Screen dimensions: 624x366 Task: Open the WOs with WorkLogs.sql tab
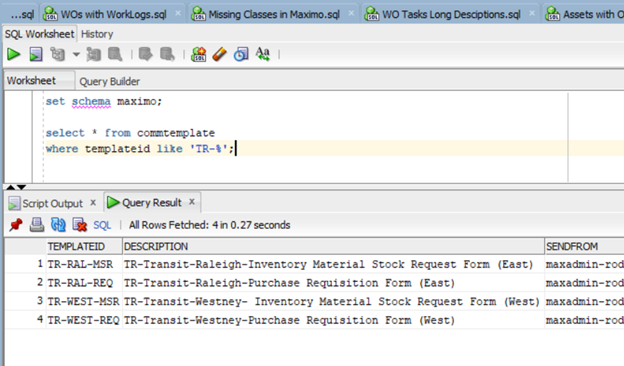pos(113,15)
